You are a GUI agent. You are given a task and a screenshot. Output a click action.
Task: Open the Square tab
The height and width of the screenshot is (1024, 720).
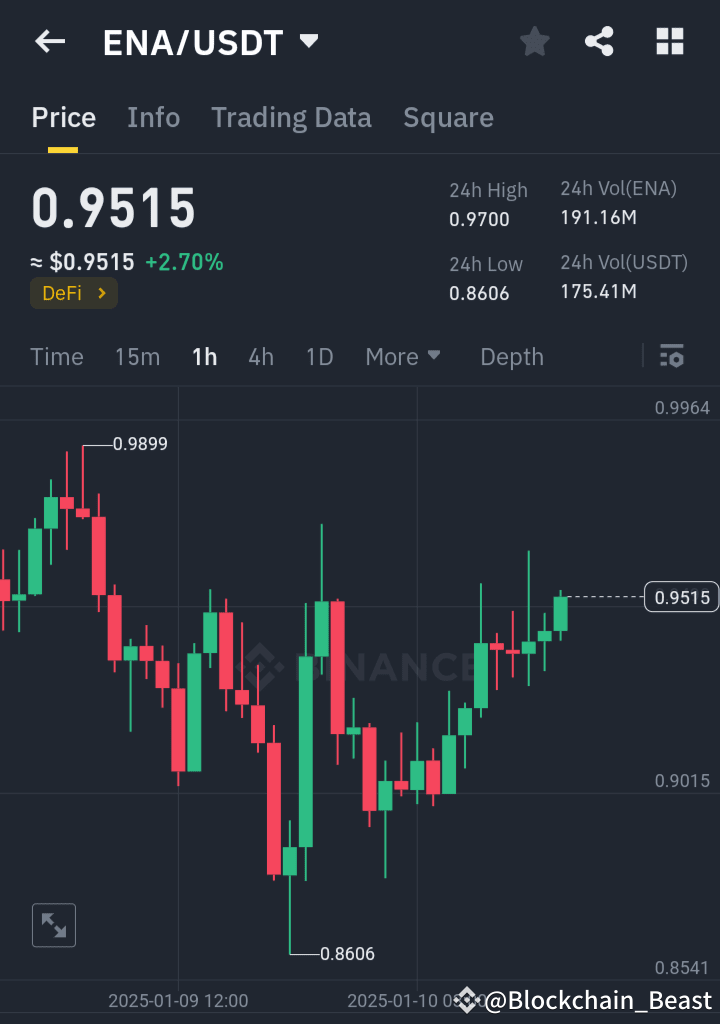coord(448,117)
